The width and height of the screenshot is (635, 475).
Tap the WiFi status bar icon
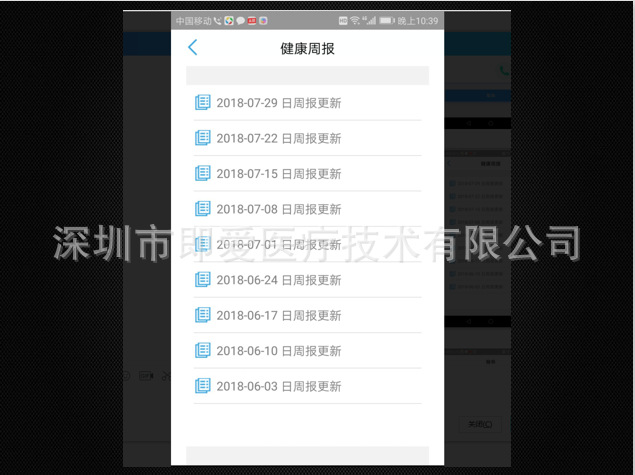355,20
